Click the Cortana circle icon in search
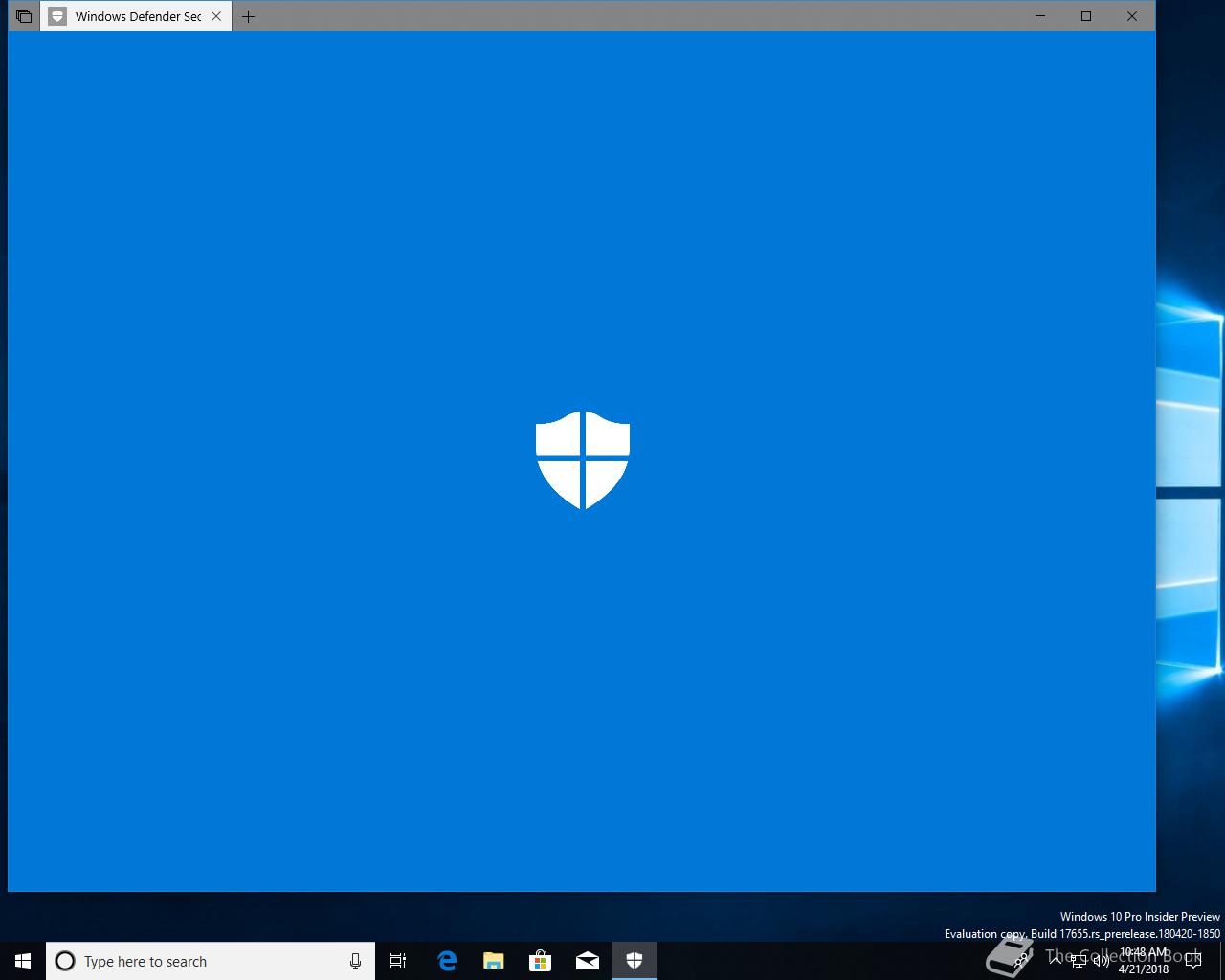This screenshot has height=980, width=1225. point(65,961)
